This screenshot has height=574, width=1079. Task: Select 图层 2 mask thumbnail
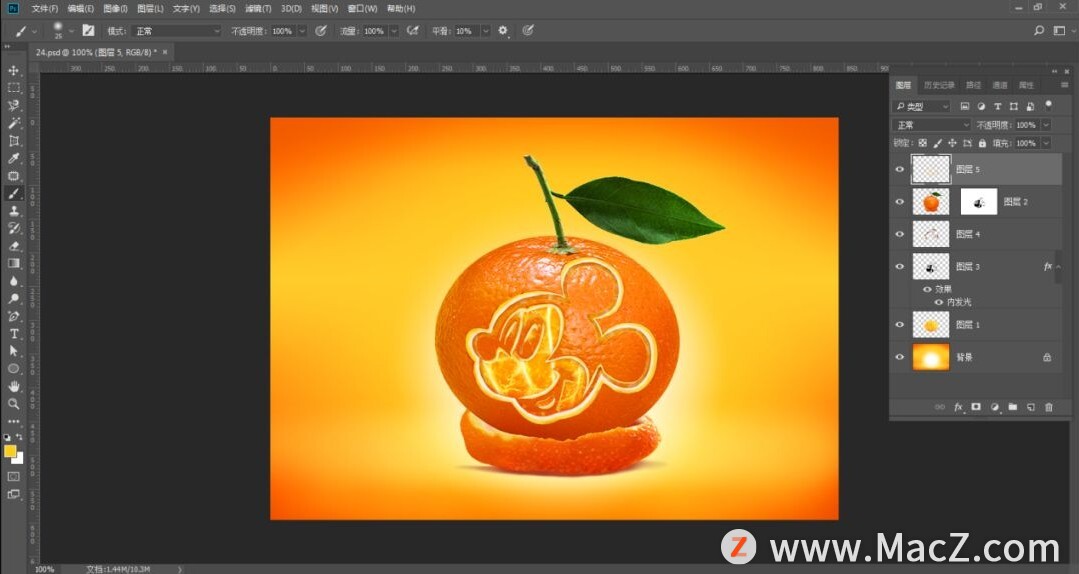979,202
